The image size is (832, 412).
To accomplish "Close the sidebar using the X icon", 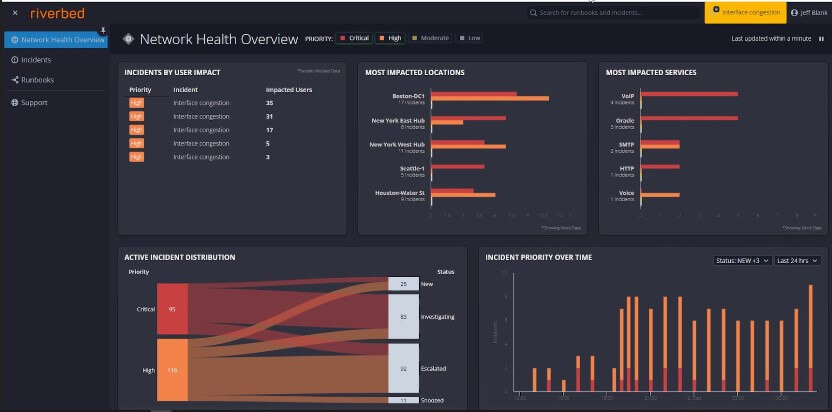I will (x=14, y=13).
